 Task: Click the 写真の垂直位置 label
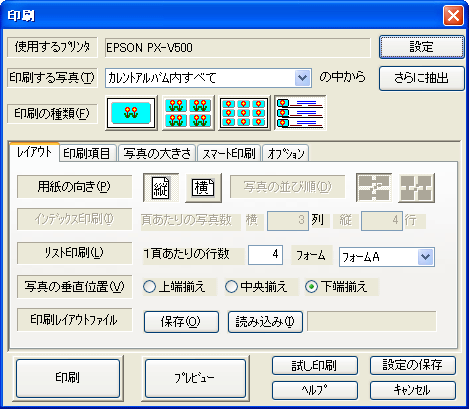74,286
